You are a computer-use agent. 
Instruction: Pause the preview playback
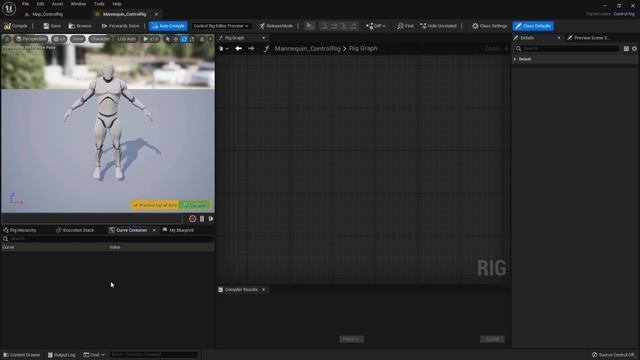tap(202, 219)
